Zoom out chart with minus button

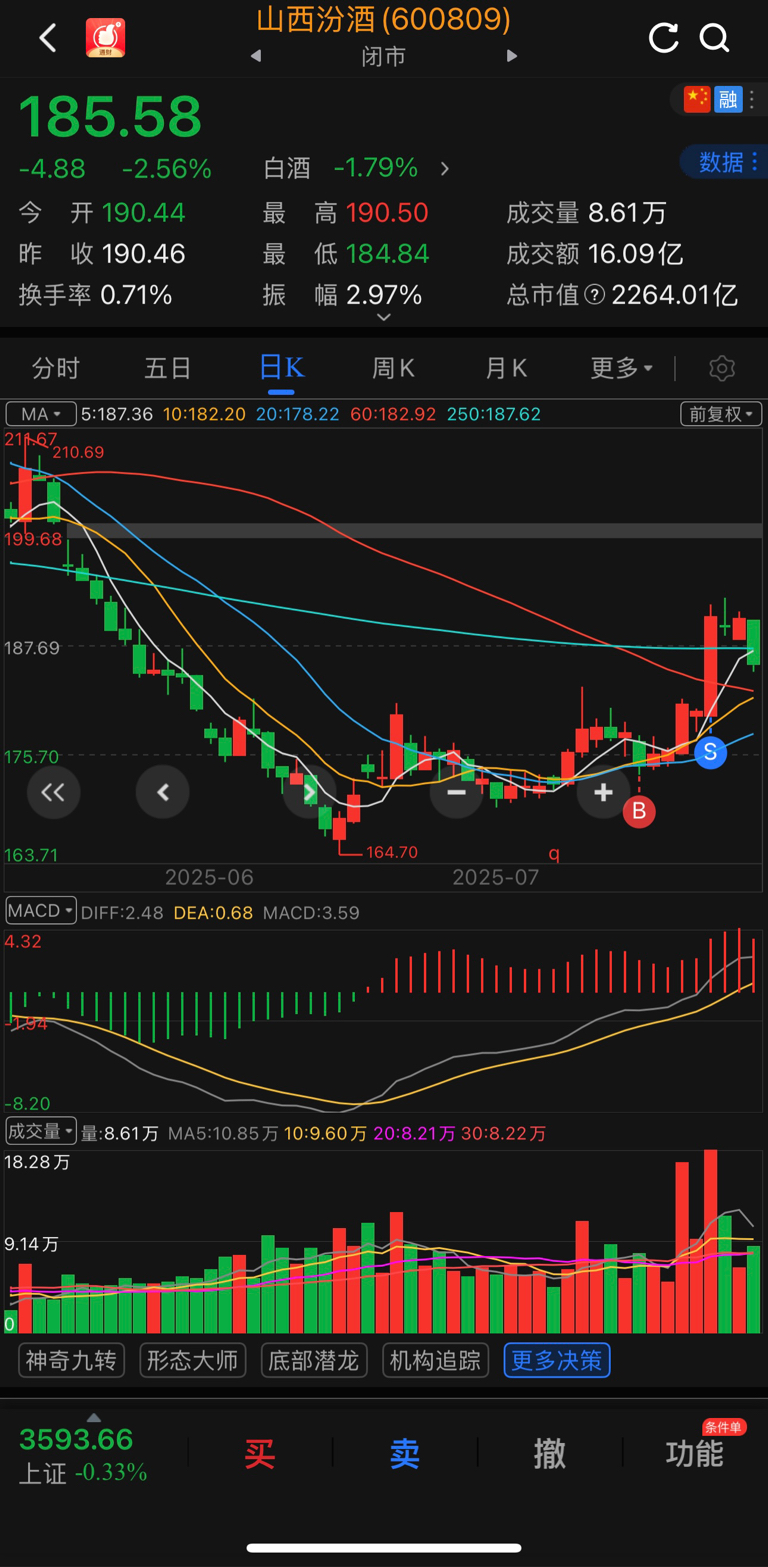click(x=456, y=793)
